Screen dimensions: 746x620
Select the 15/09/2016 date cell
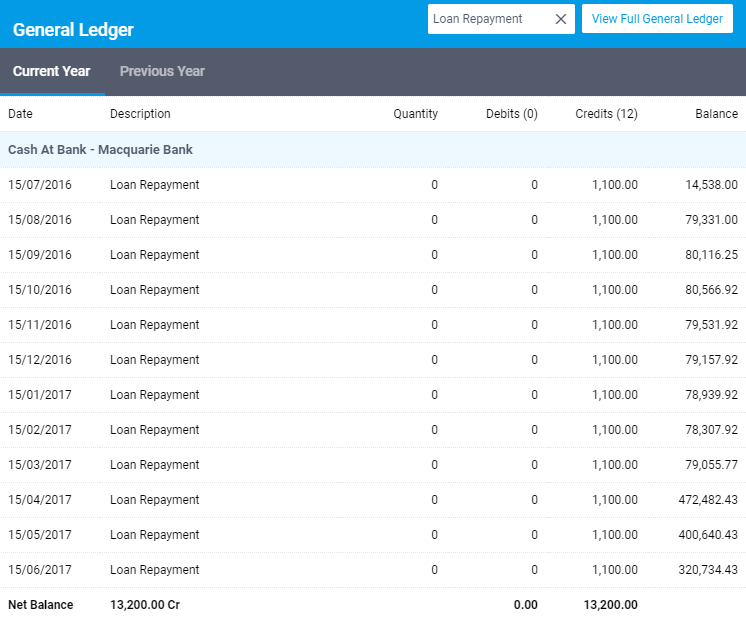click(40, 255)
